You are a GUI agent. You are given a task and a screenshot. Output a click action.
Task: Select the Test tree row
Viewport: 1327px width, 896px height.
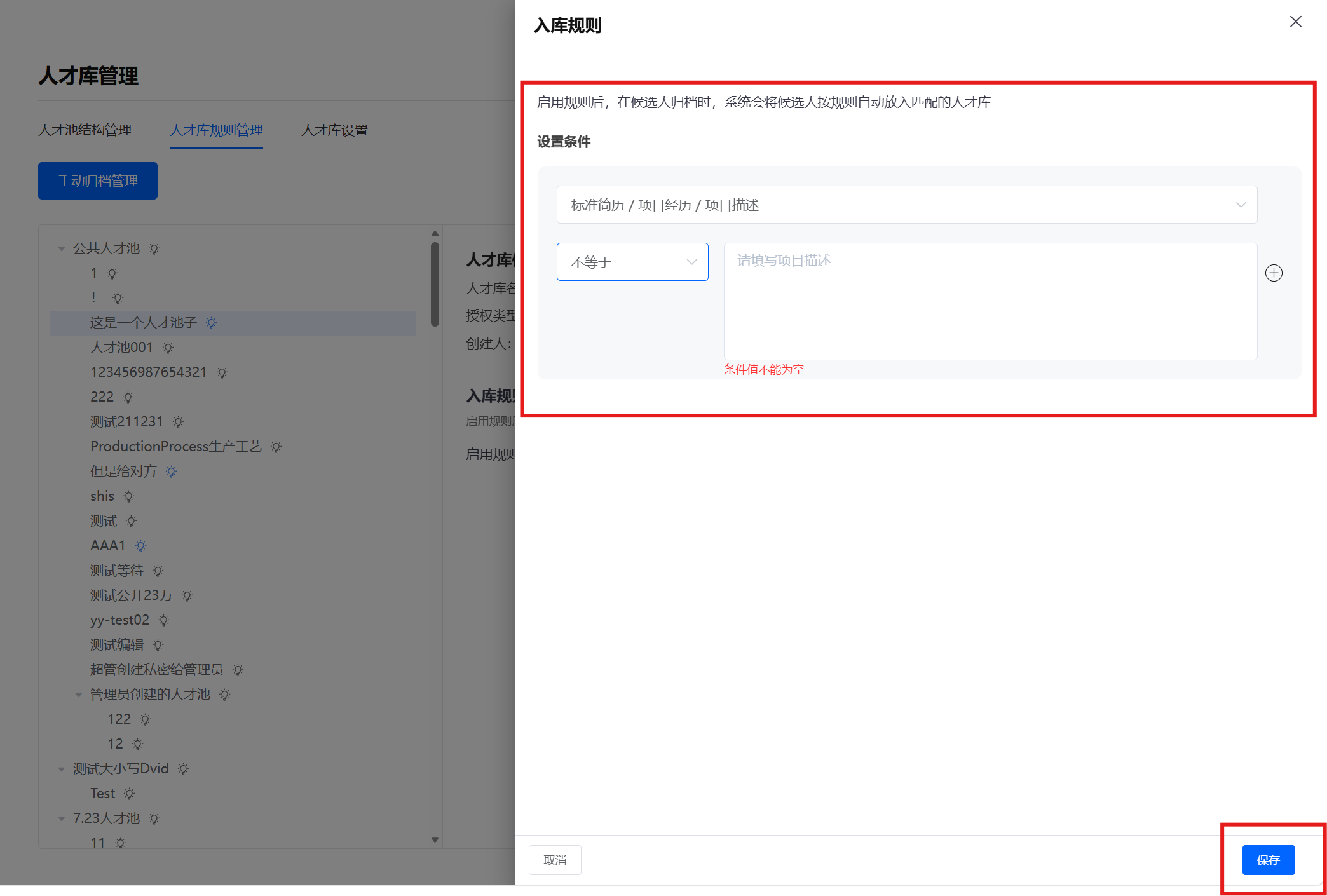point(233,794)
